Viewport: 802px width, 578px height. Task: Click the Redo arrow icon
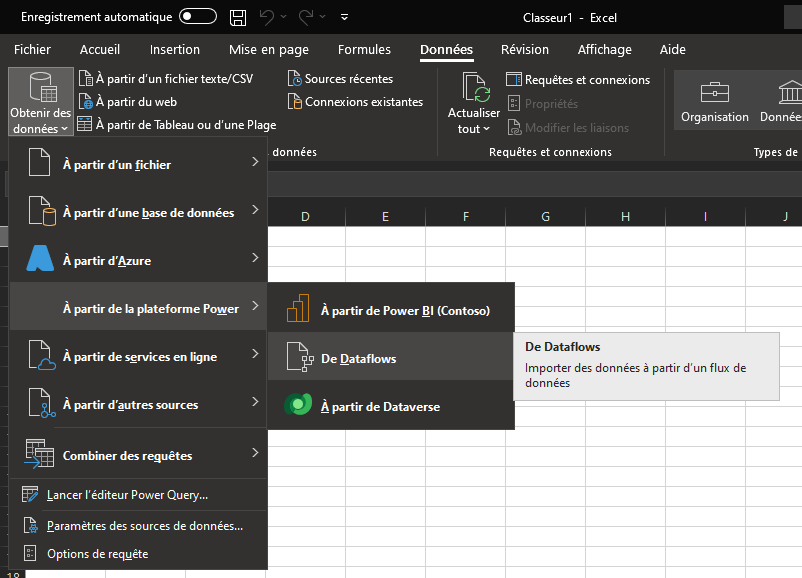tap(306, 17)
